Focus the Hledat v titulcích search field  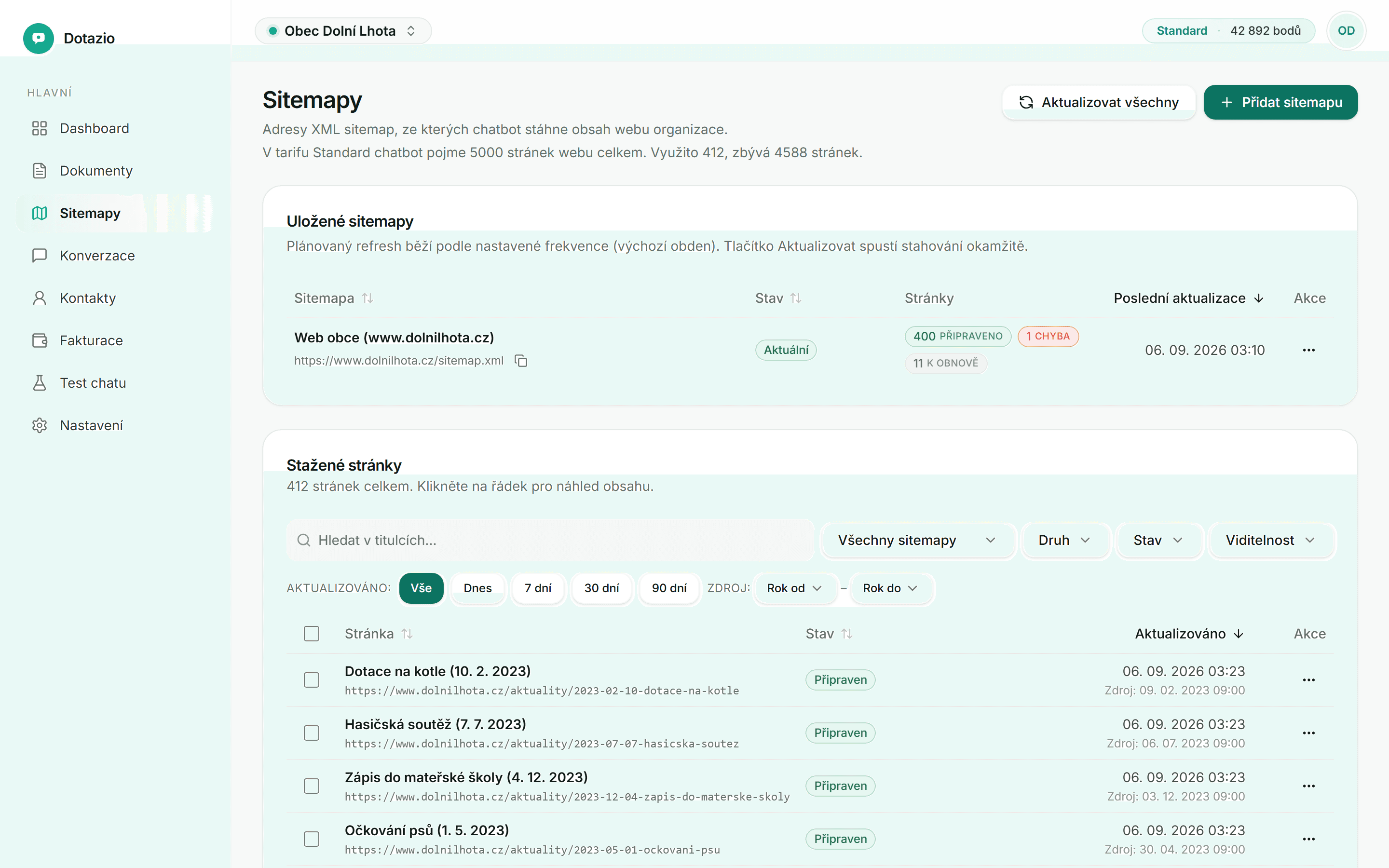tap(550, 540)
